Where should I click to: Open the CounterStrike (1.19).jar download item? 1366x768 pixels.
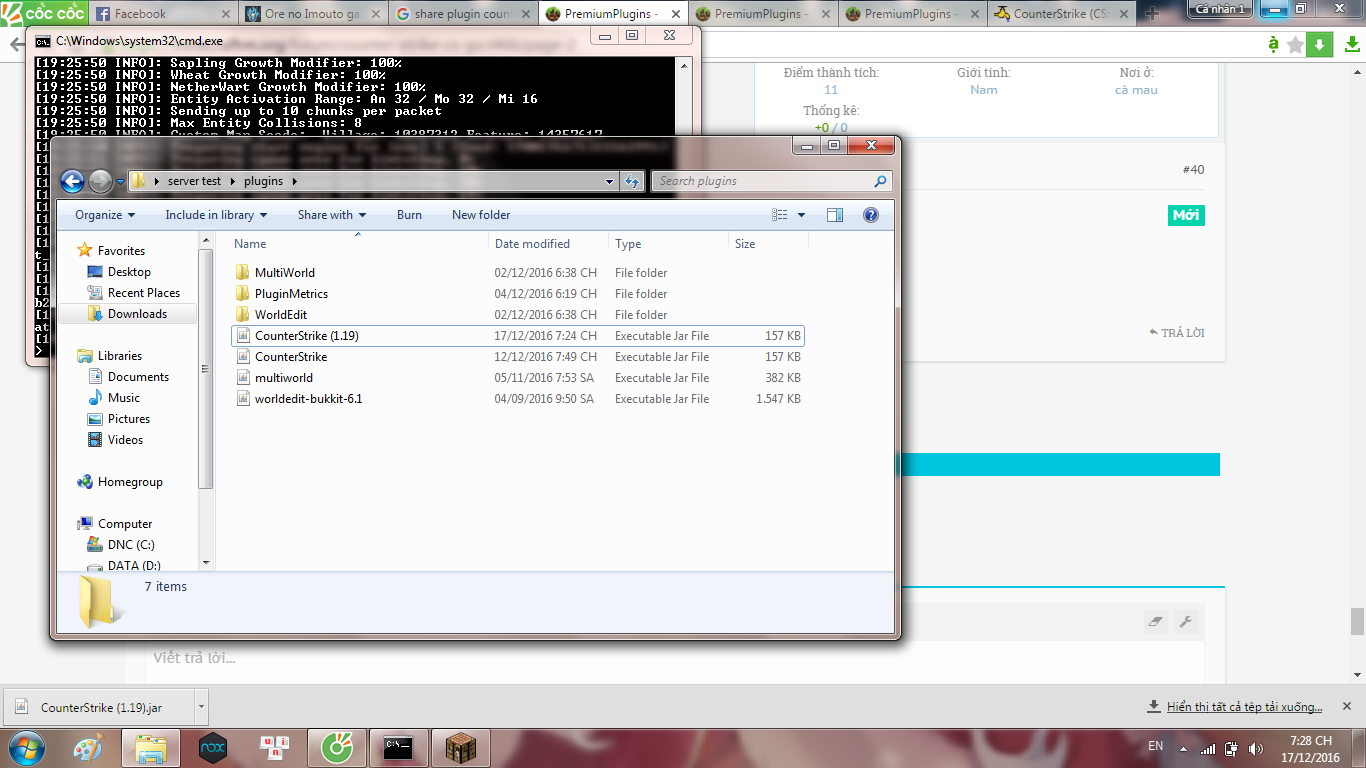[x=98, y=707]
